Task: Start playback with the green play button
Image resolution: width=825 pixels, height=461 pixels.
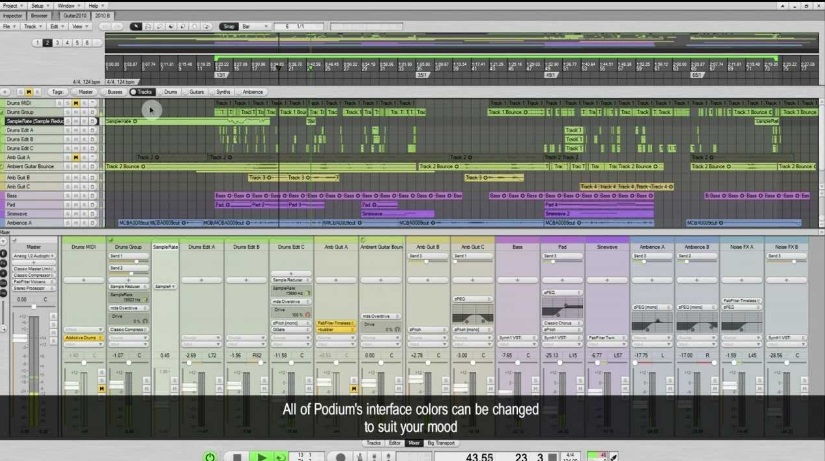Action: coord(261,457)
